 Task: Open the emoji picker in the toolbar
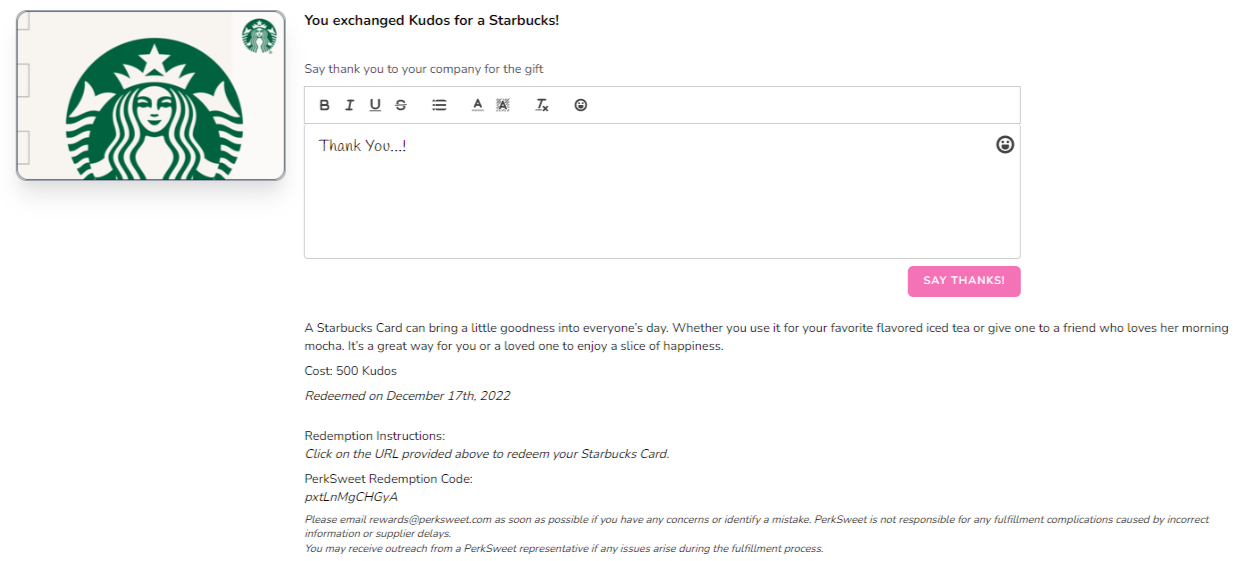(x=581, y=105)
